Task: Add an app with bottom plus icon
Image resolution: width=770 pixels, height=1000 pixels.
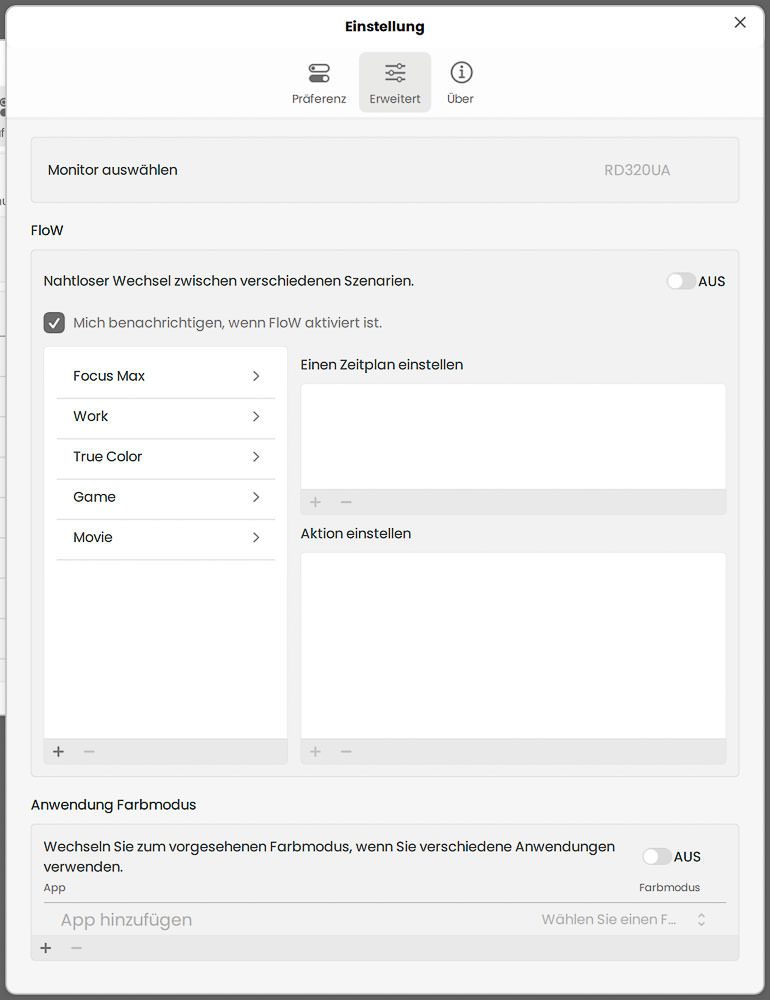Action: coord(46,948)
